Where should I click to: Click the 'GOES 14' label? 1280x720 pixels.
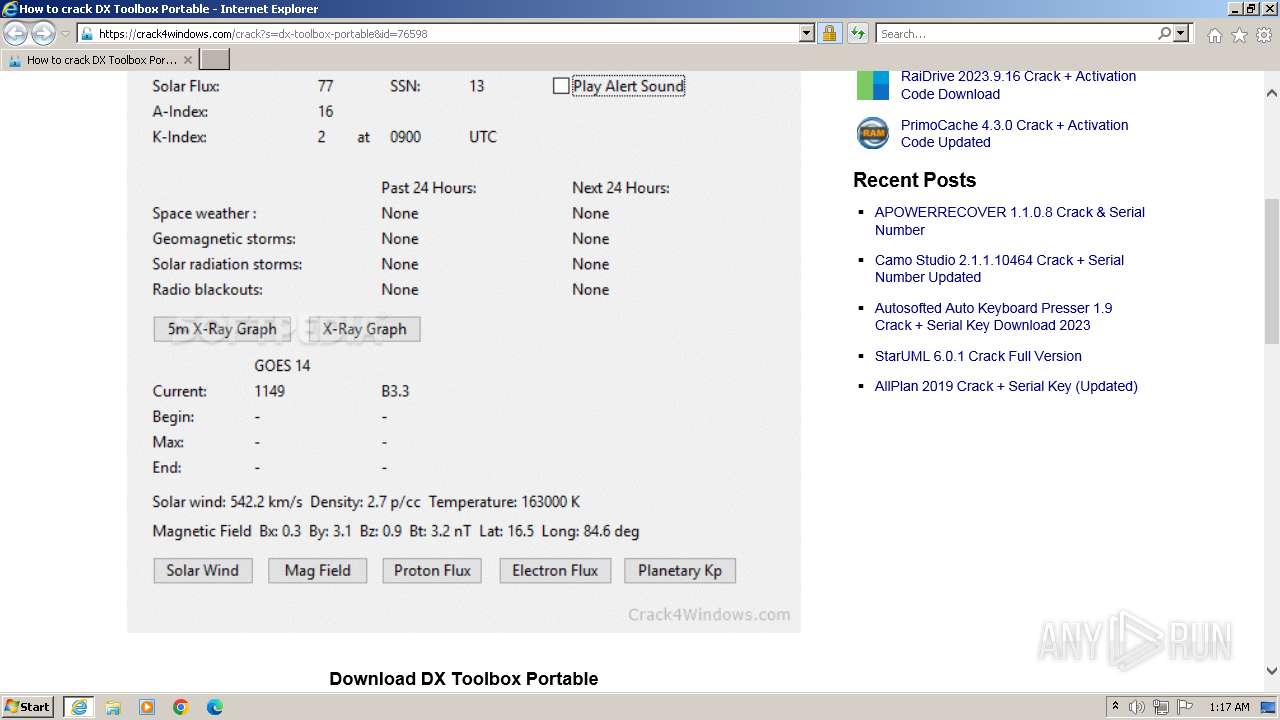point(282,366)
